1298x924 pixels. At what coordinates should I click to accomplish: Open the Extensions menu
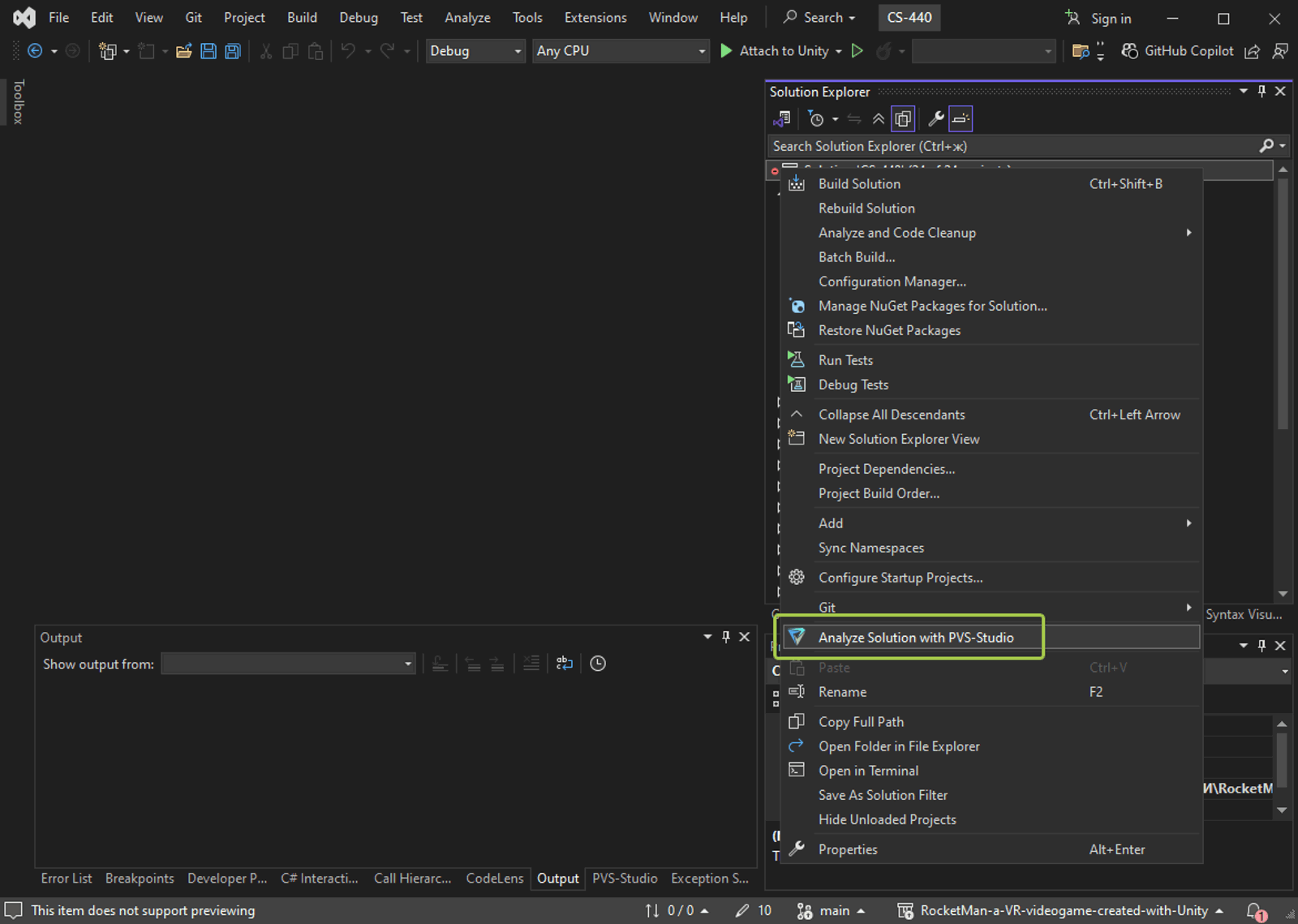(x=595, y=17)
